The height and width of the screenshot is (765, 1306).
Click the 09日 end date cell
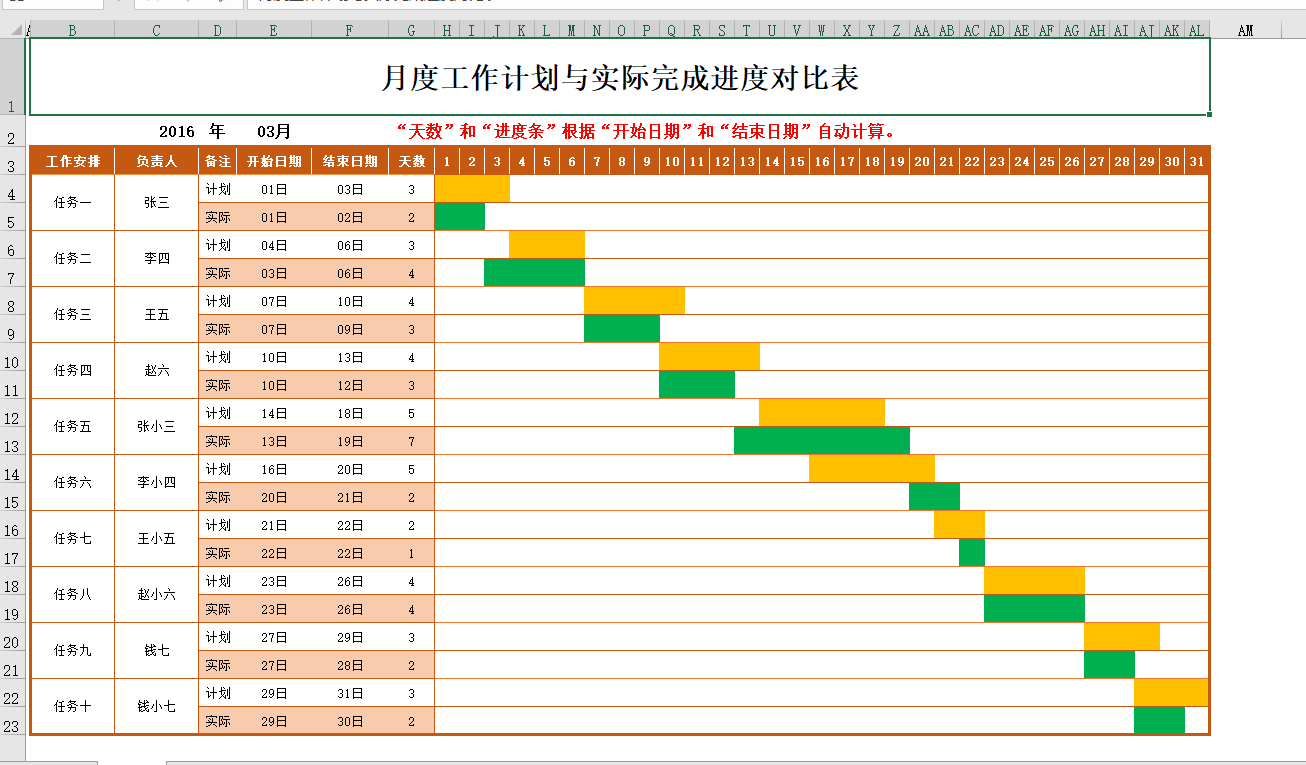click(x=350, y=329)
